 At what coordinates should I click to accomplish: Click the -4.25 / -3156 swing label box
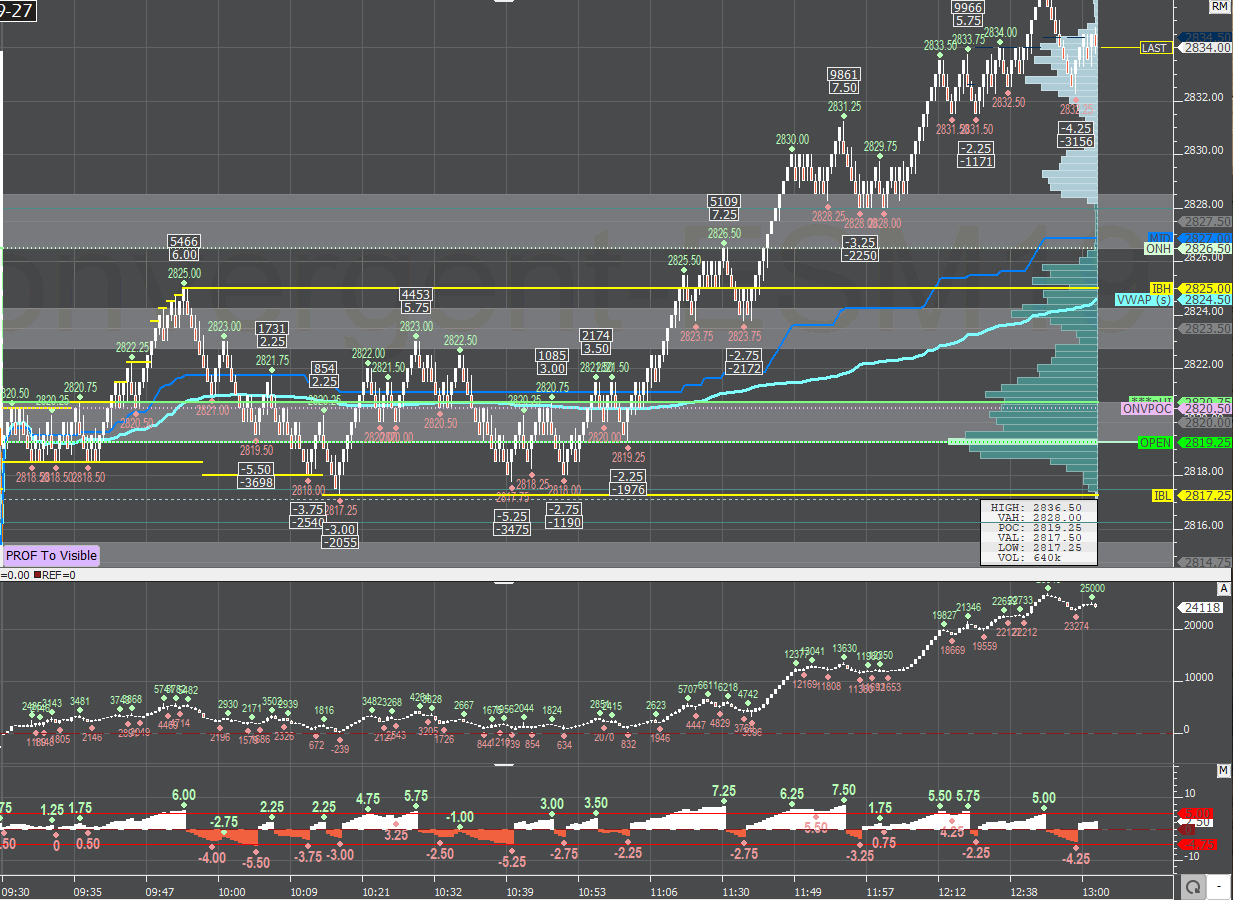click(x=1077, y=135)
